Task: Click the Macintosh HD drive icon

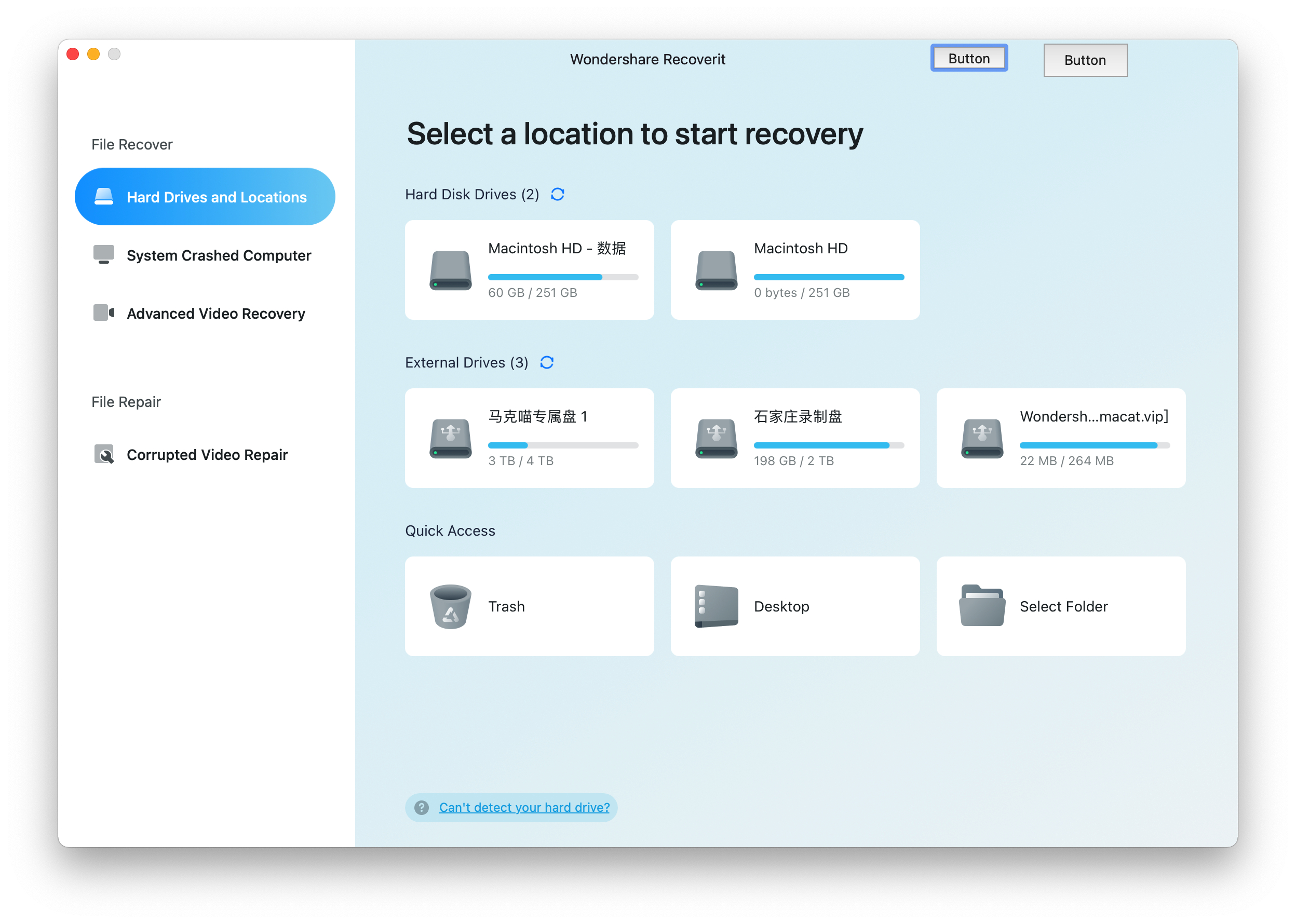Action: pos(716,270)
